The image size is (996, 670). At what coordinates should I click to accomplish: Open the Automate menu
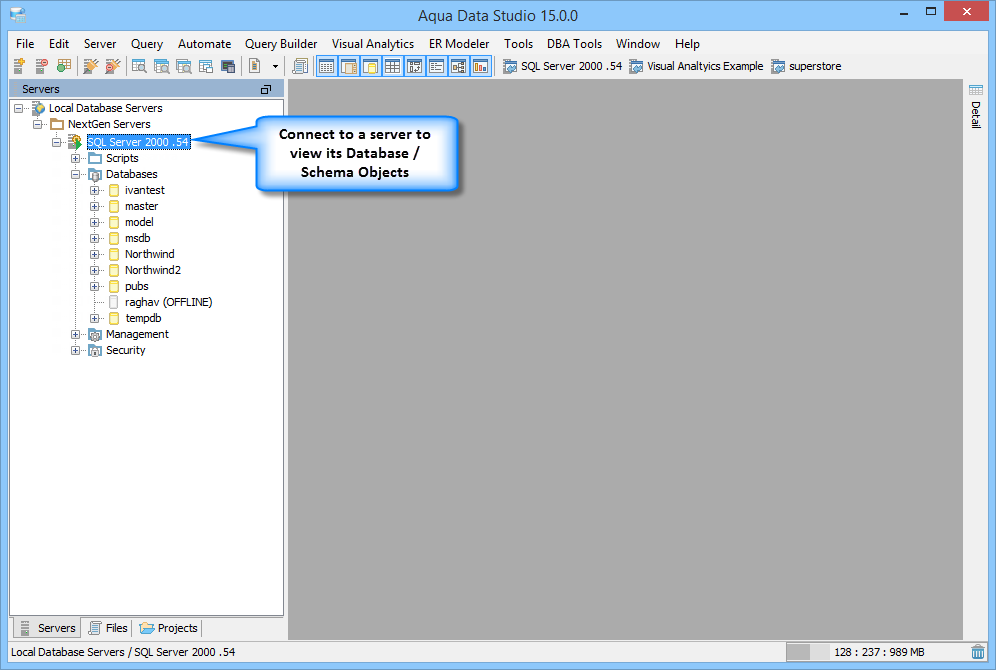(204, 44)
